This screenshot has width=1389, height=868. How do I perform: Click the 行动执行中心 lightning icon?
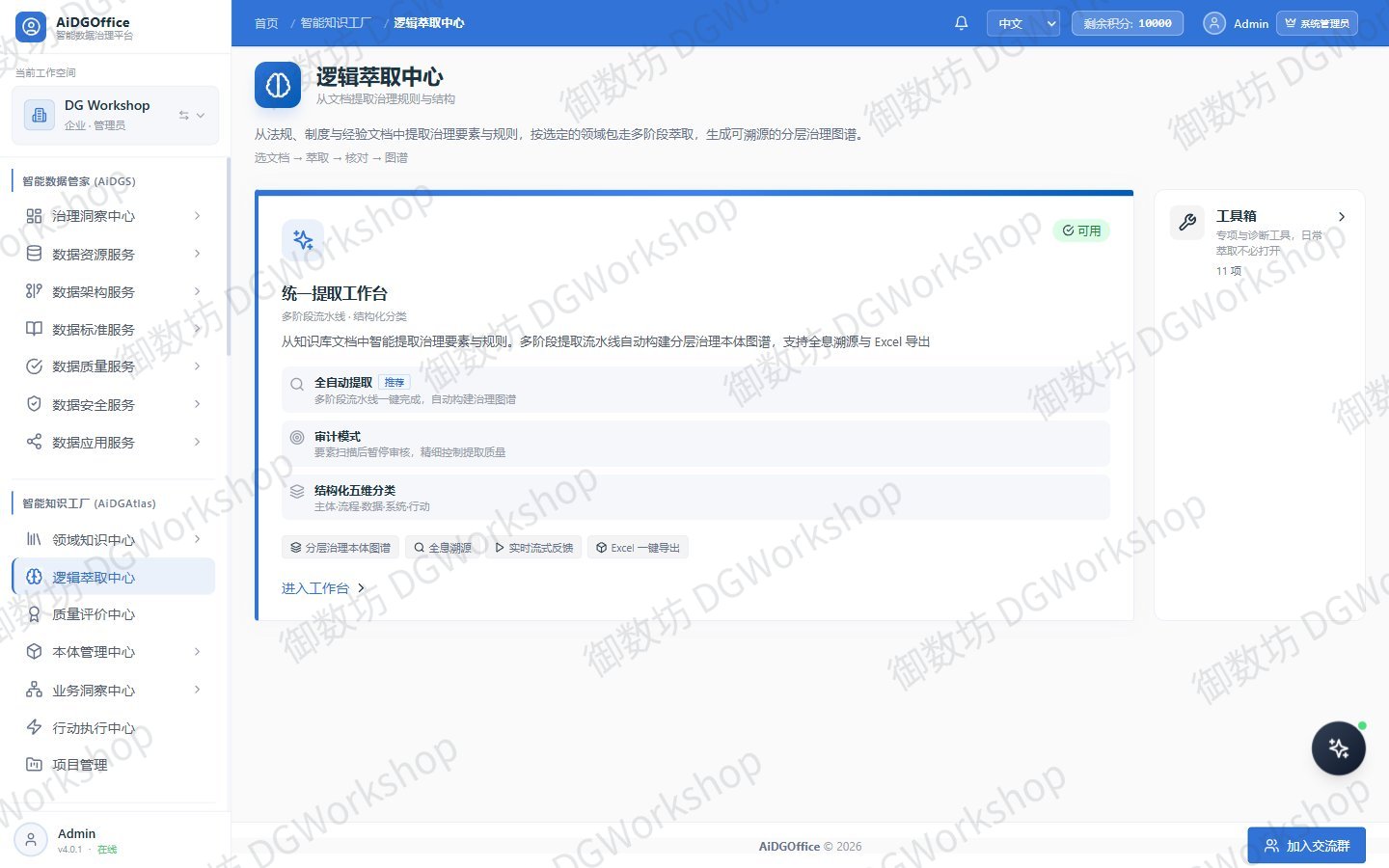point(34,727)
